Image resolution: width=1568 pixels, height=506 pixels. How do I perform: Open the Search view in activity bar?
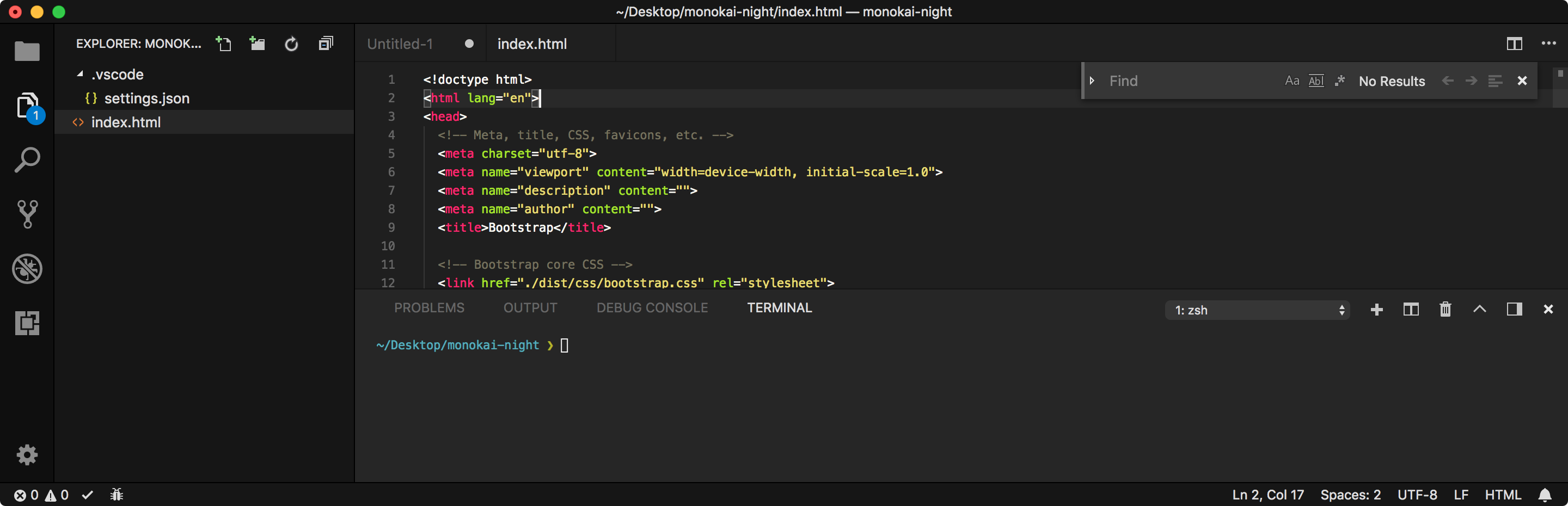(x=27, y=160)
